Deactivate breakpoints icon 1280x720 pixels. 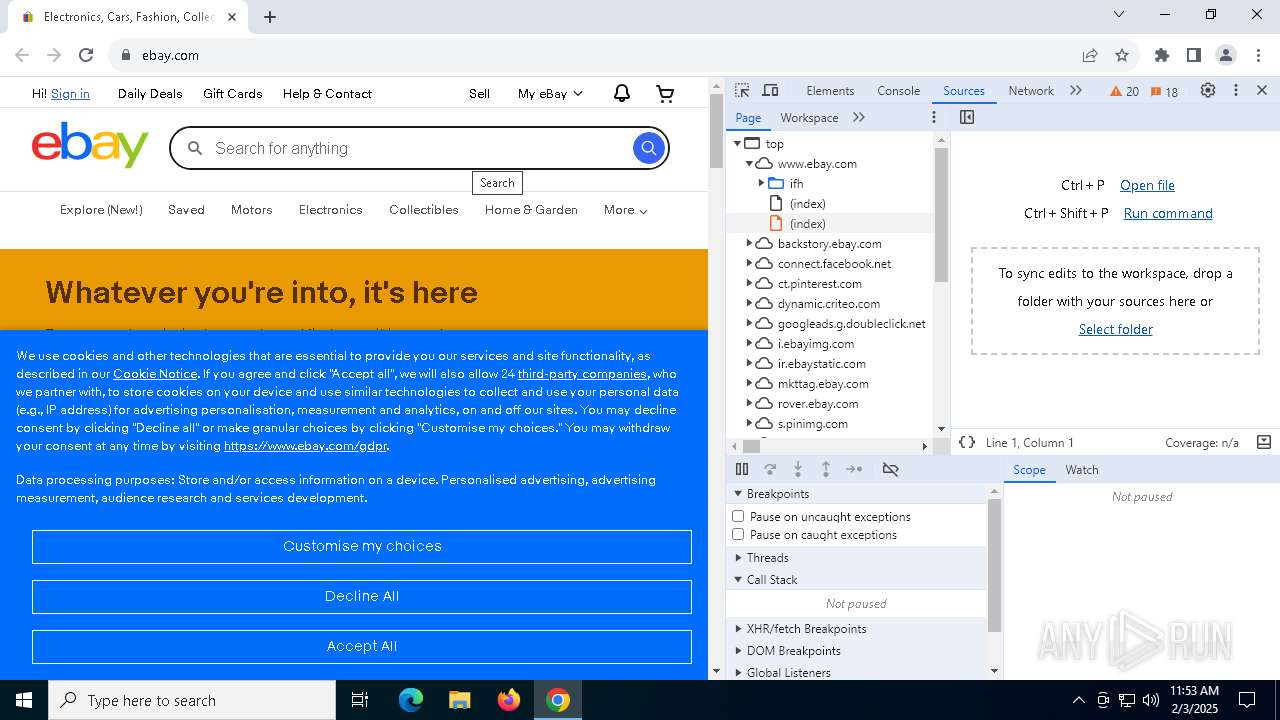point(890,469)
